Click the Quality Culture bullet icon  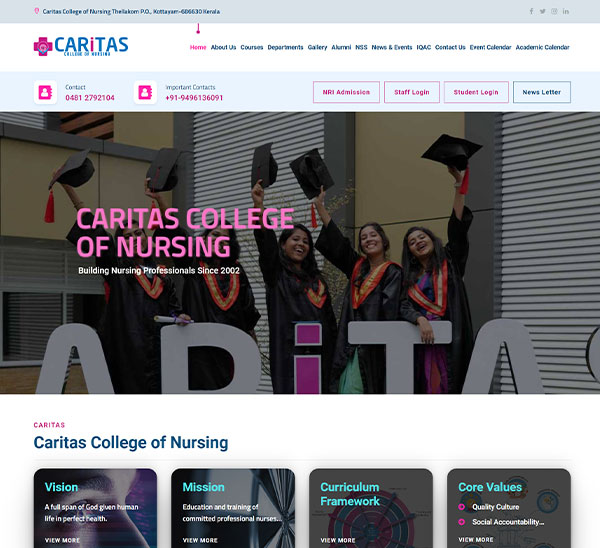461,507
